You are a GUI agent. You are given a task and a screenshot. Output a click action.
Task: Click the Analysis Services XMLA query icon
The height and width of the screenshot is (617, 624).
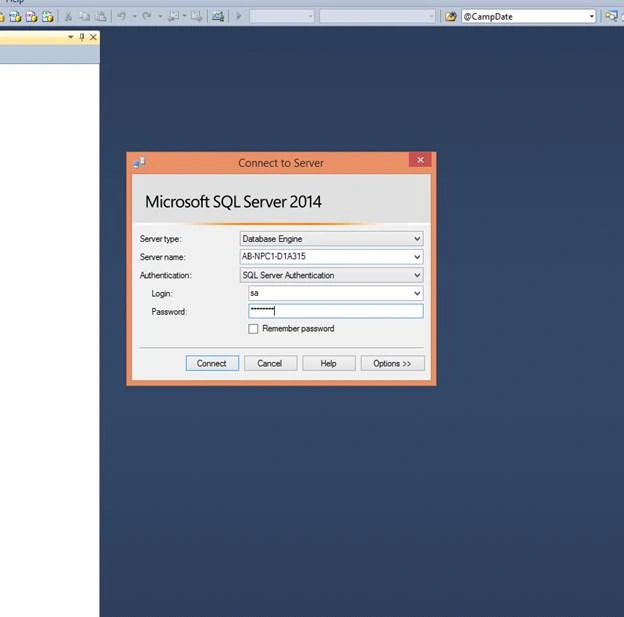pyautogui.click(x=47, y=17)
